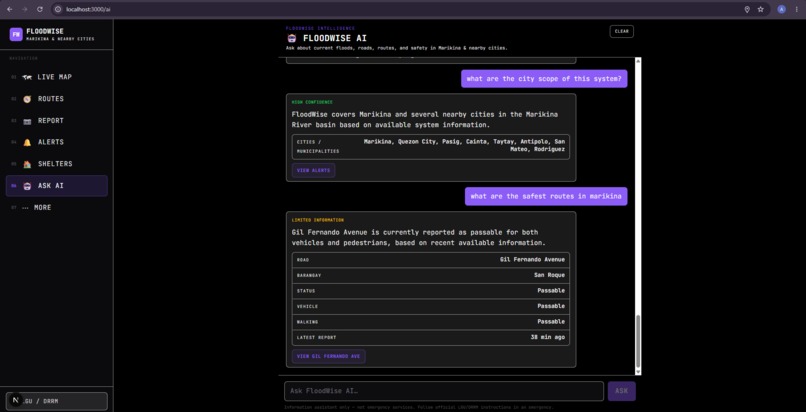Click the FloodWise AI header robot icon

291,38
